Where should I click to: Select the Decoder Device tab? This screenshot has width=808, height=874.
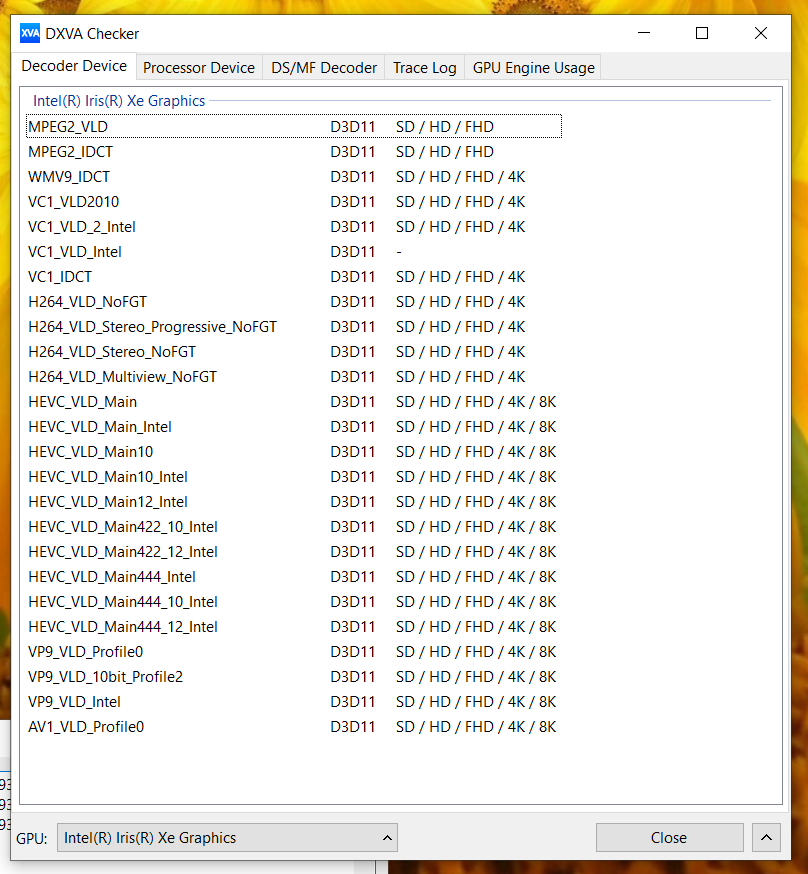pos(74,66)
